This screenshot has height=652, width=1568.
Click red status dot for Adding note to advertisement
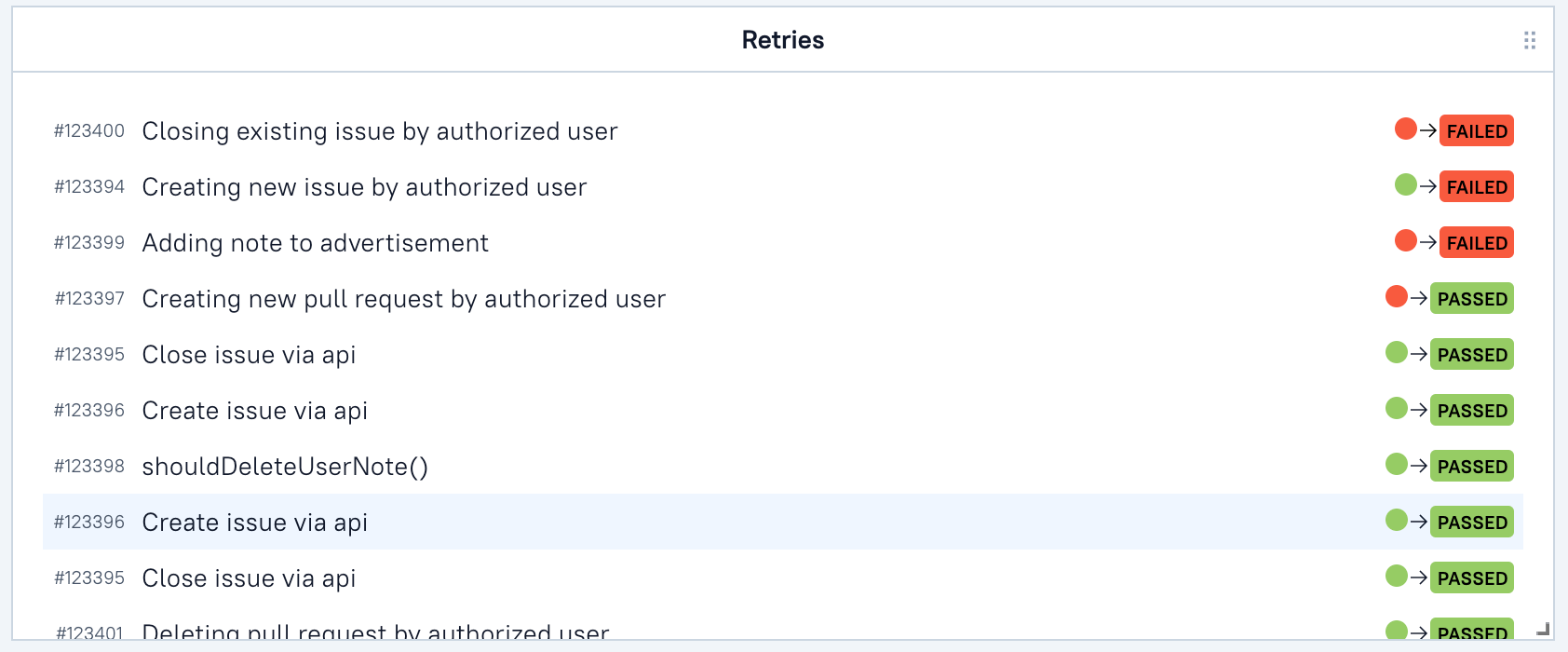coord(1406,241)
